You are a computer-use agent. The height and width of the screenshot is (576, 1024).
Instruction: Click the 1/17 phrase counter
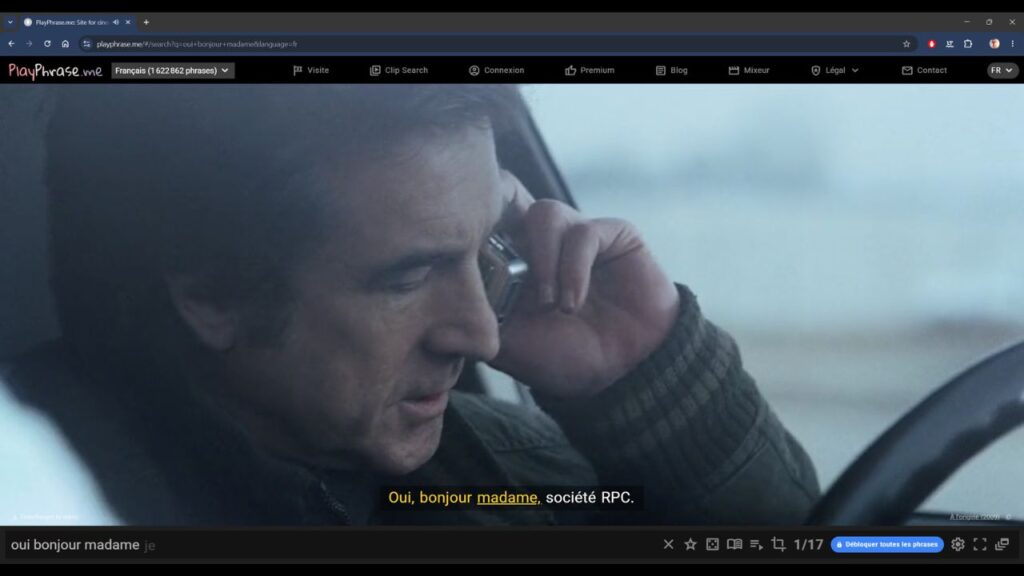click(808, 544)
